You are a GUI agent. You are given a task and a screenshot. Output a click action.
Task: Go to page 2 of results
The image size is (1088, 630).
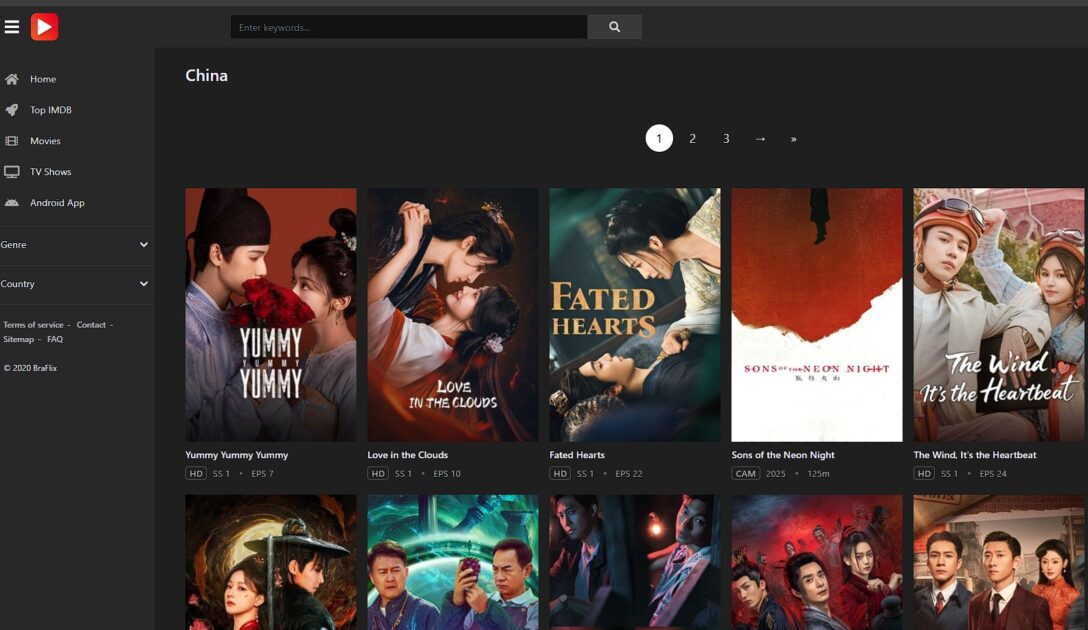pyautogui.click(x=692, y=139)
